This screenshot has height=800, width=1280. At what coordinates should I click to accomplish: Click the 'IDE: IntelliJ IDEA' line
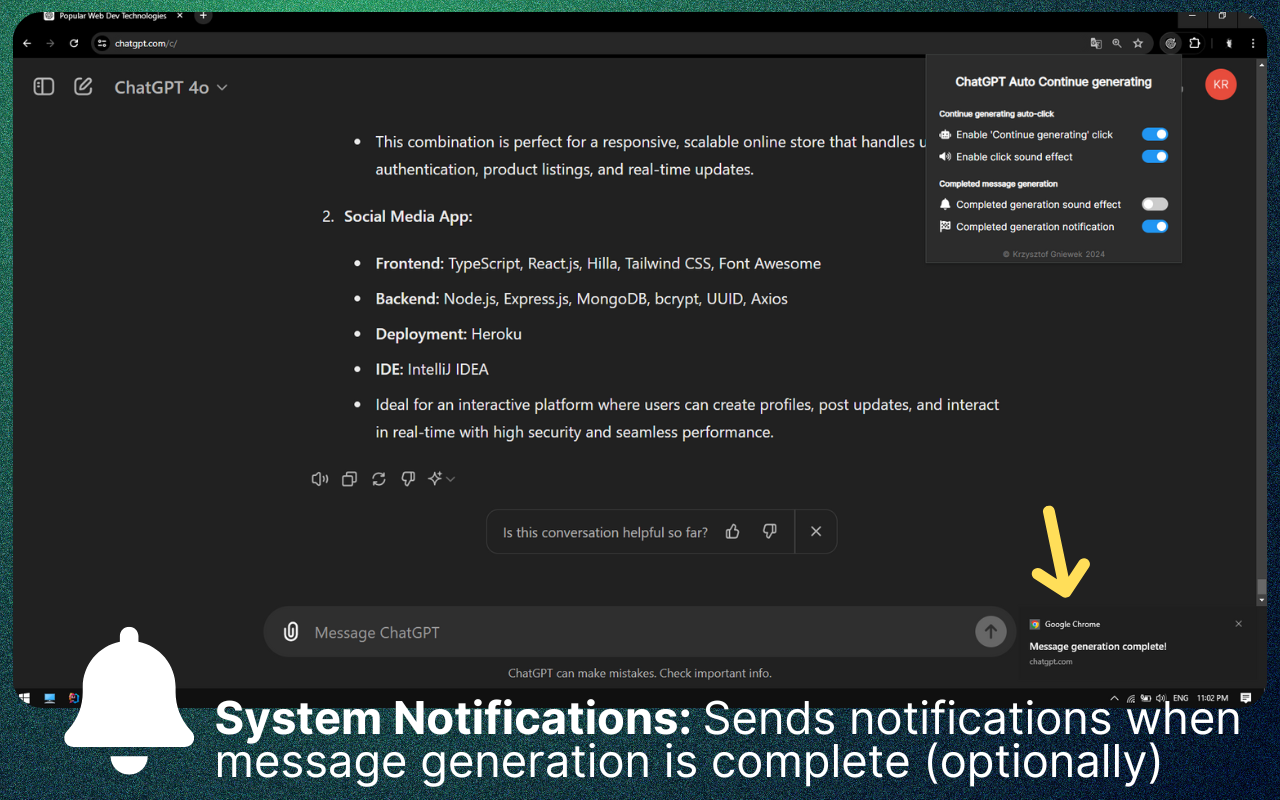[x=432, y=369]
